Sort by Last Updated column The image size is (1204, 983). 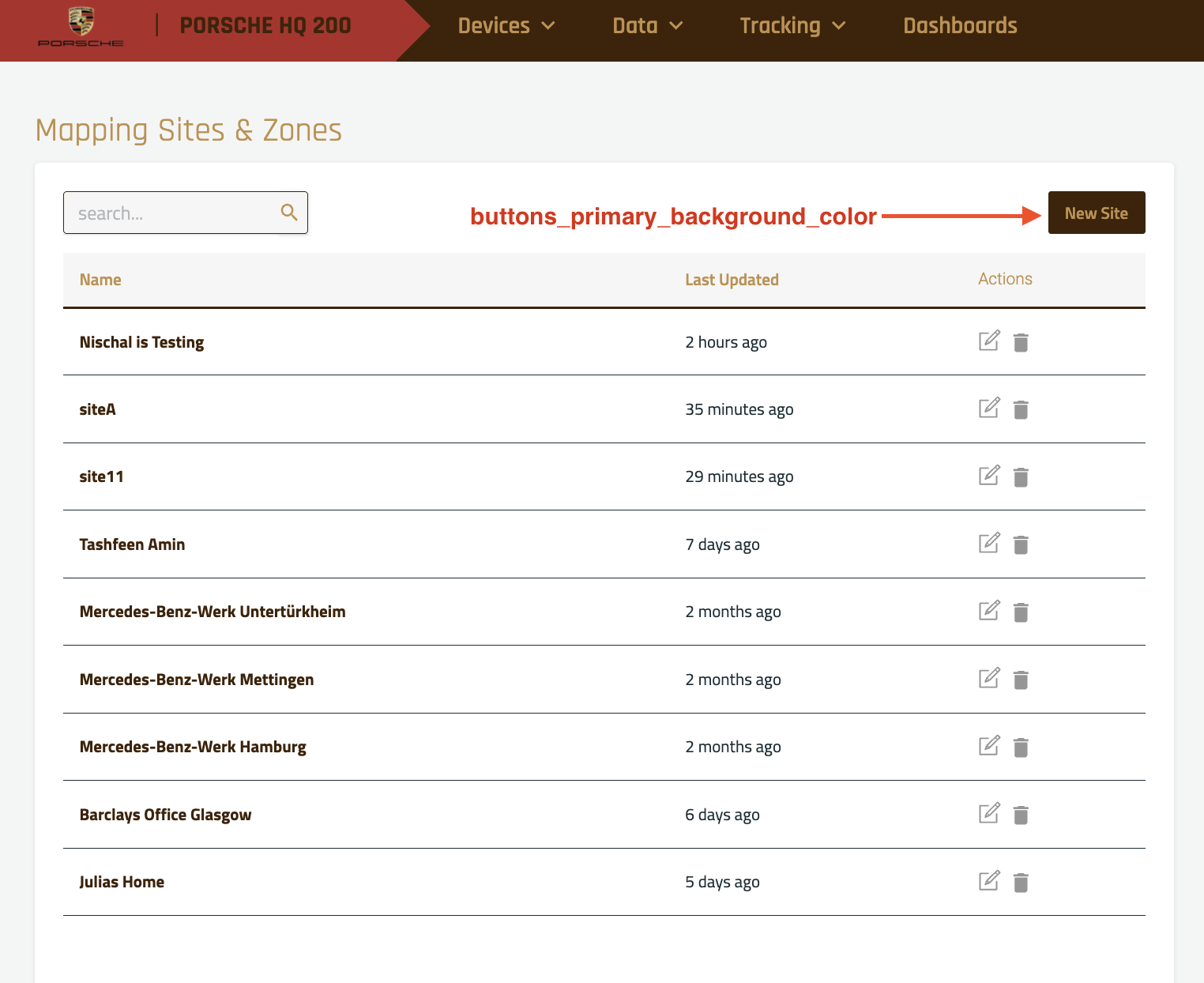(732, 280)
